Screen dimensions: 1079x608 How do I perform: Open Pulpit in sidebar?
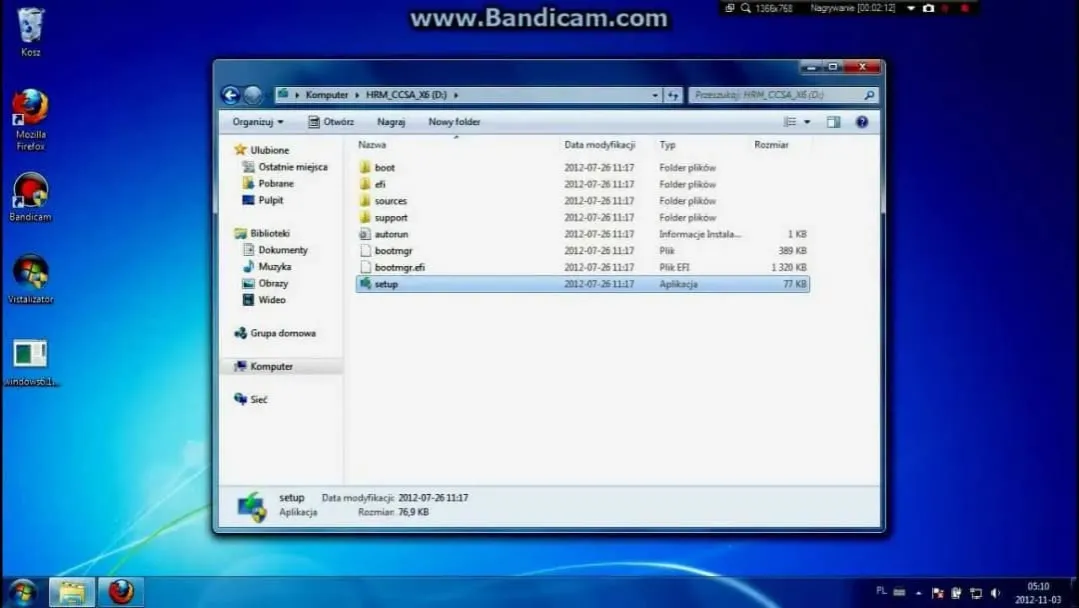click(270, 200)
